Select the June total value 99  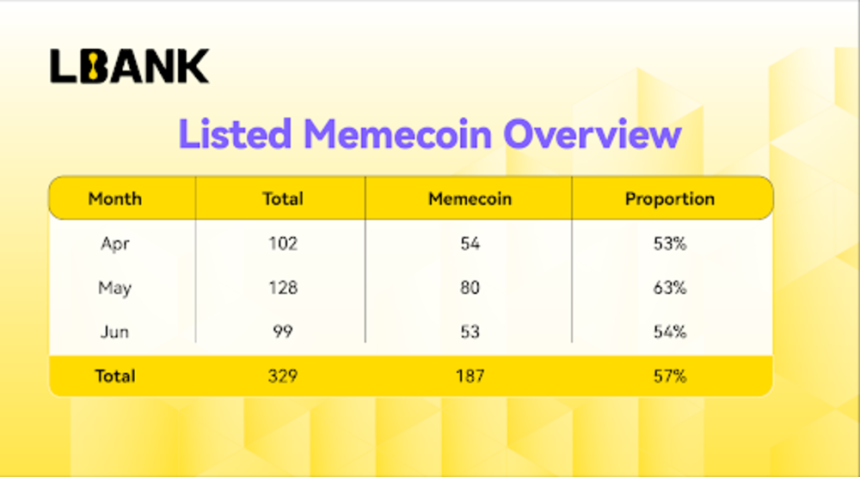282,332
